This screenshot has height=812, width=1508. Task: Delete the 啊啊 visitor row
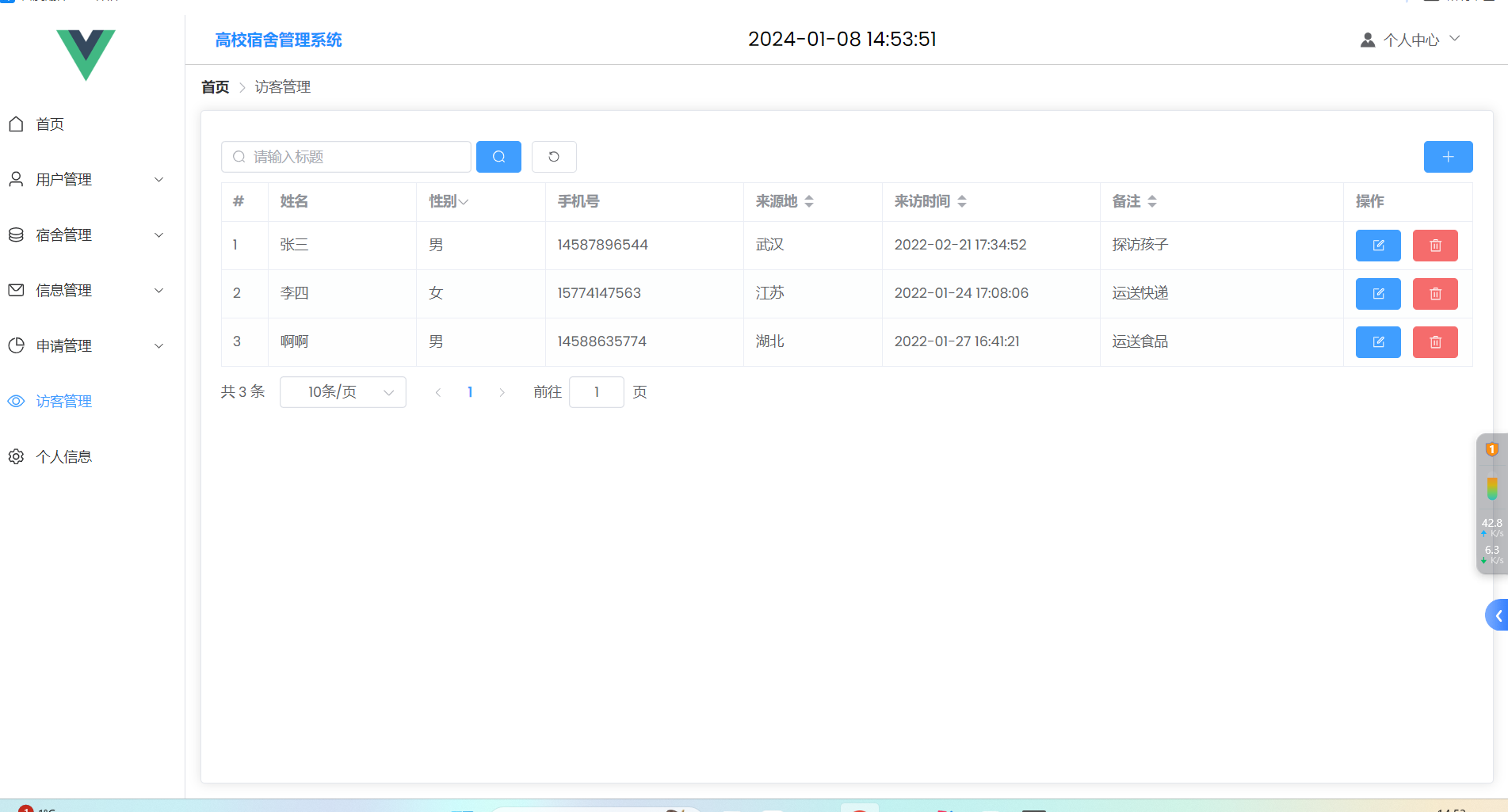click(x=1435, y=342)
